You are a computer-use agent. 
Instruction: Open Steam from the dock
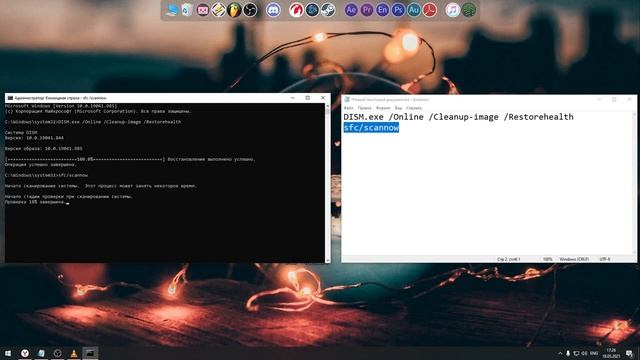(328, 10)
